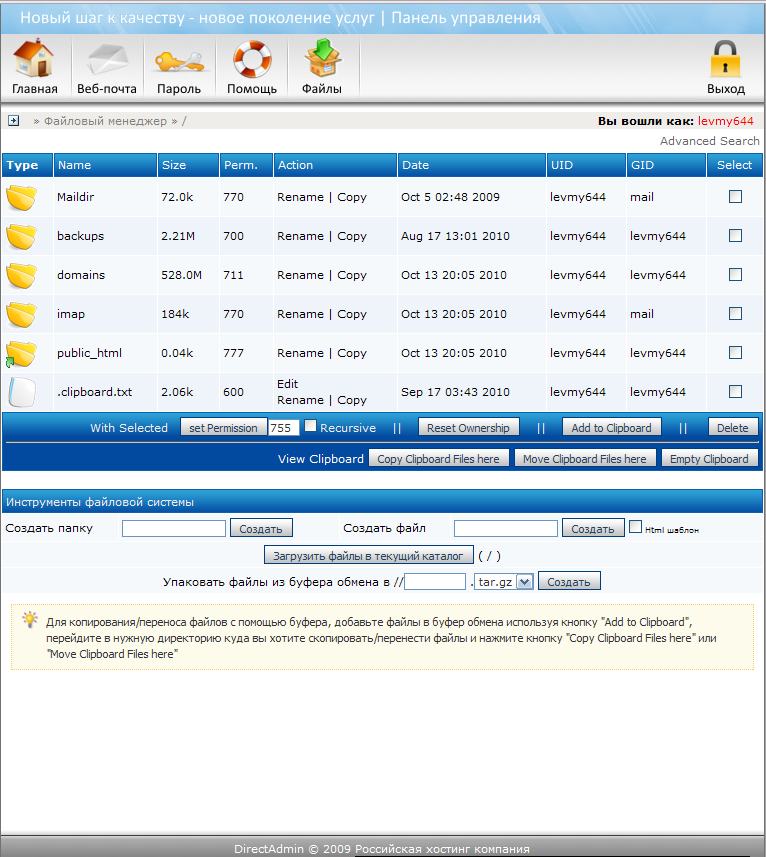
Task: Click the set Permission button
Action: coord(223,428)
